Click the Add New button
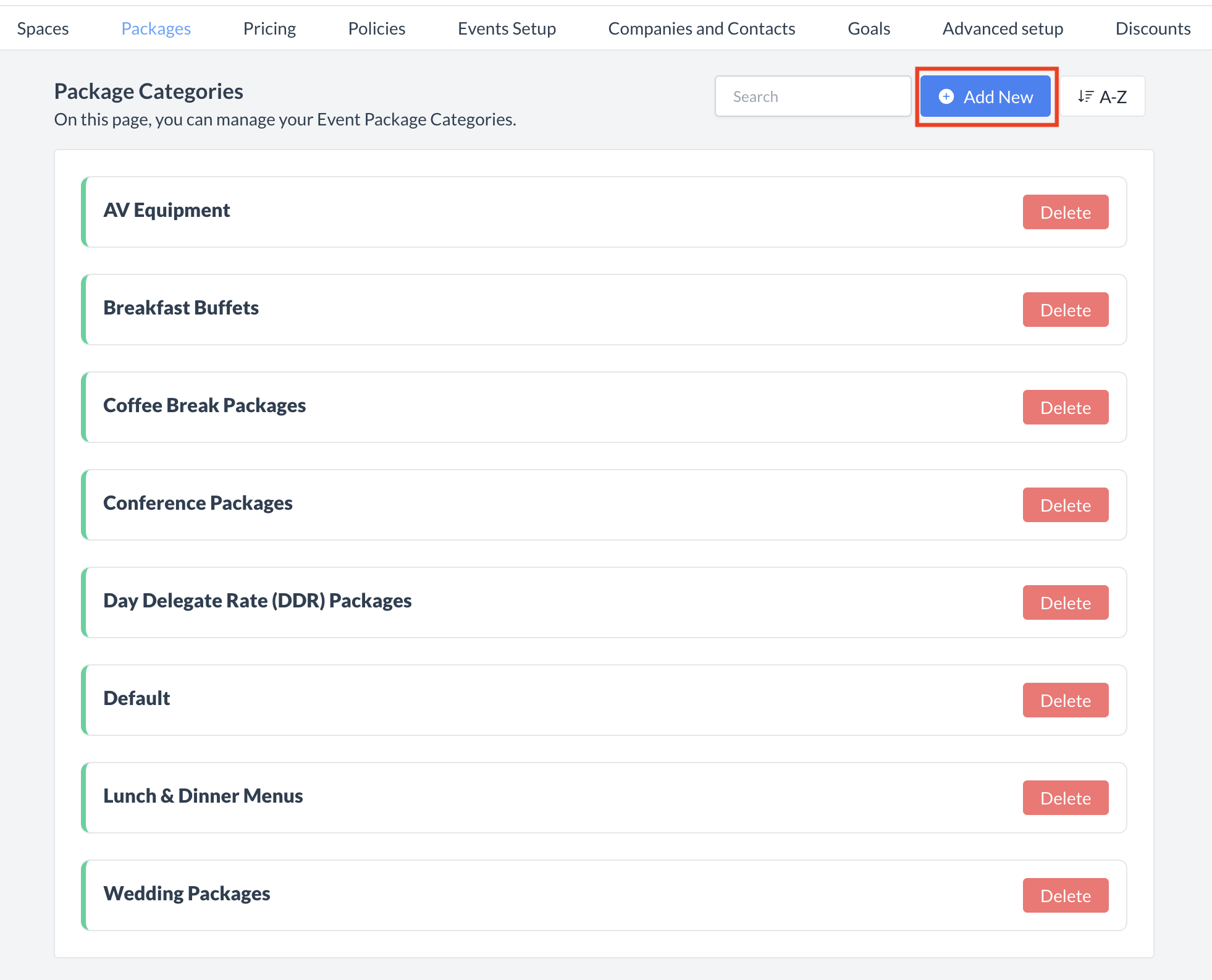This screenshot has height=980, width=1212. (985, 96)
